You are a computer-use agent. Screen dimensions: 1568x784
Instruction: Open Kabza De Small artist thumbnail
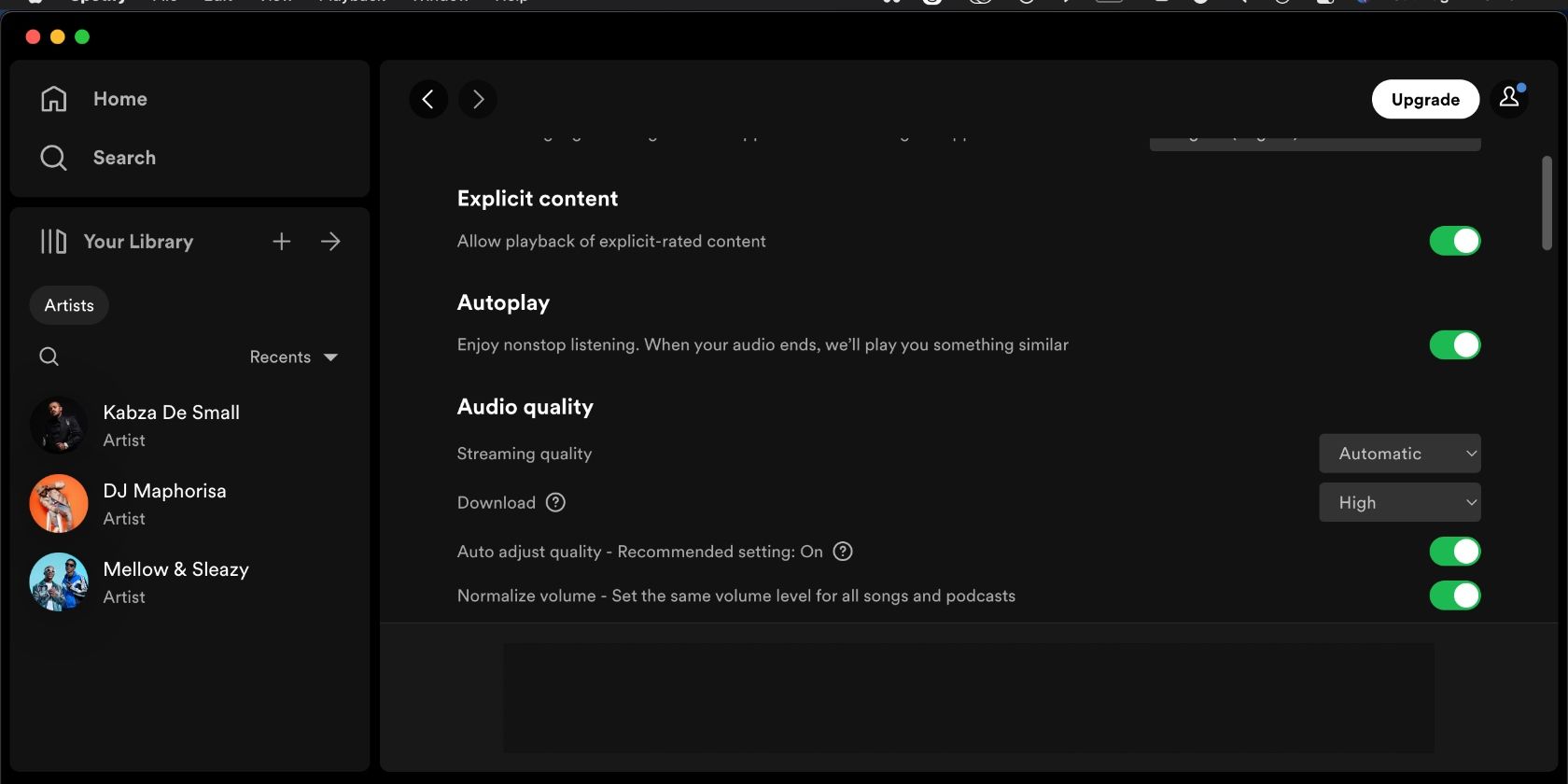coord(59,426)
